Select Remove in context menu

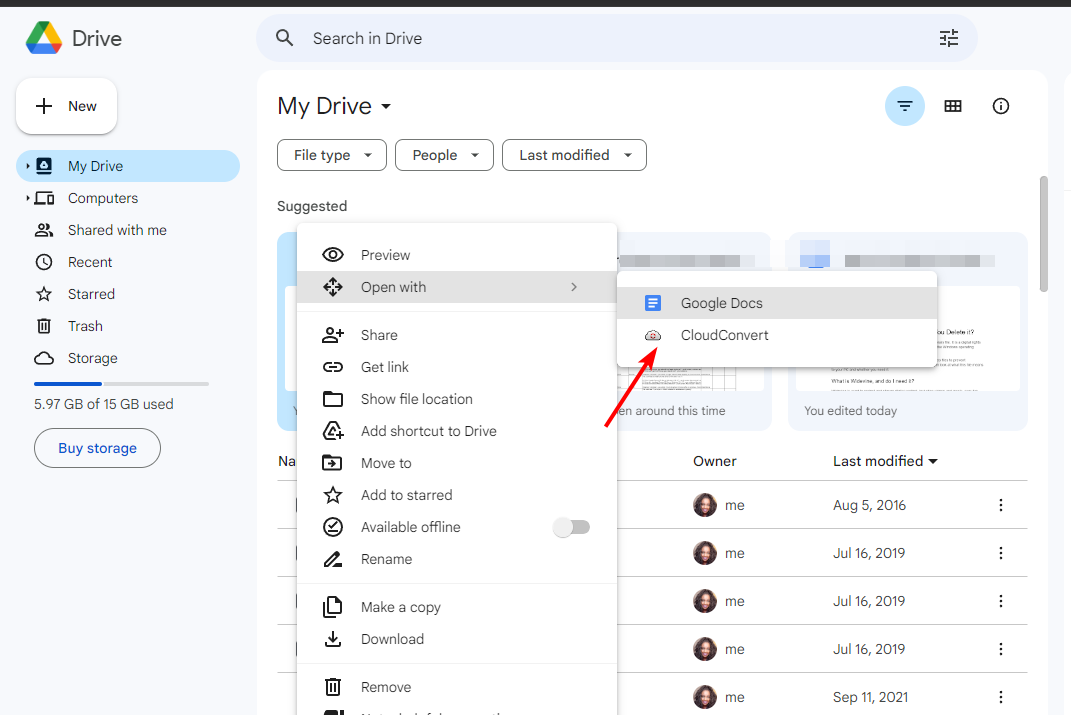tap(457, 687)
